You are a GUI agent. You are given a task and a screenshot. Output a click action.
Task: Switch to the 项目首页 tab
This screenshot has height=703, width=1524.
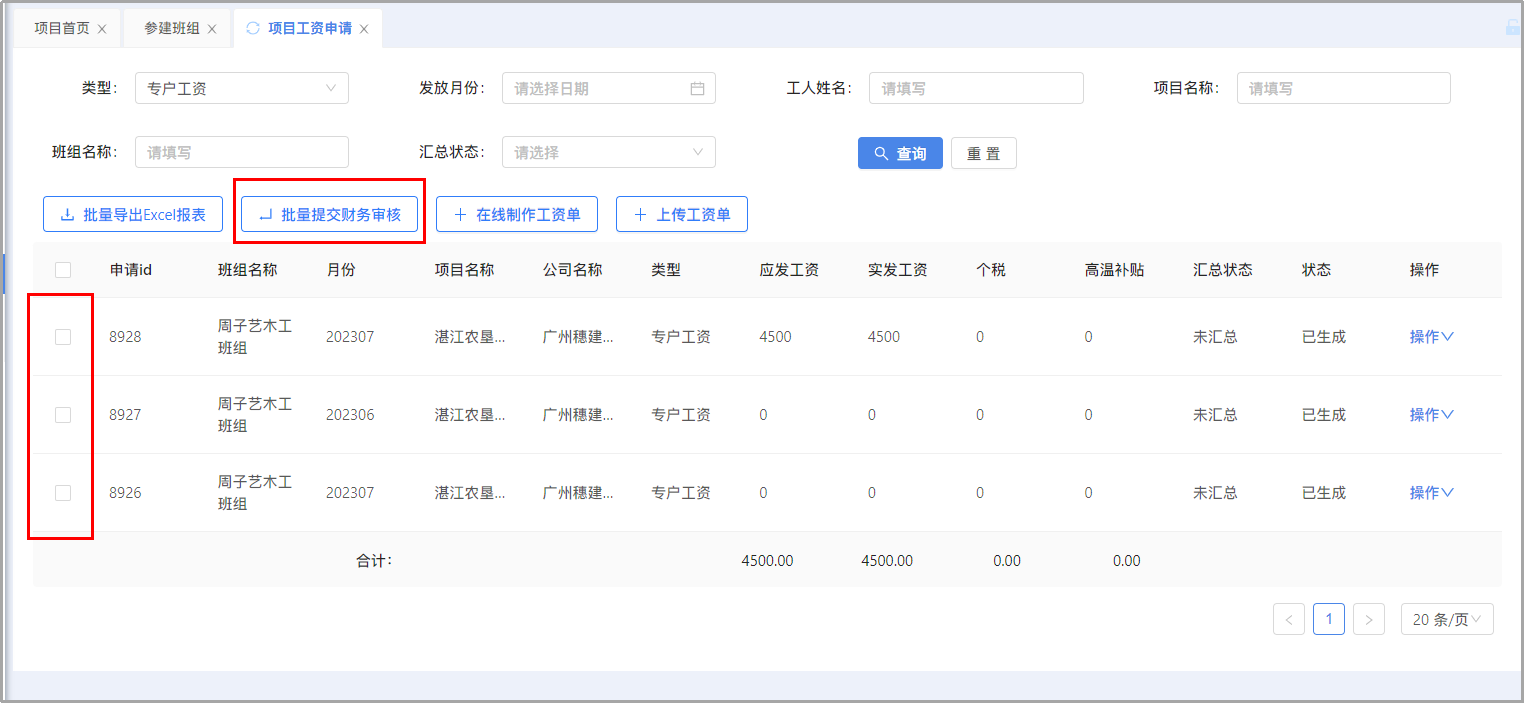[61, 28]
